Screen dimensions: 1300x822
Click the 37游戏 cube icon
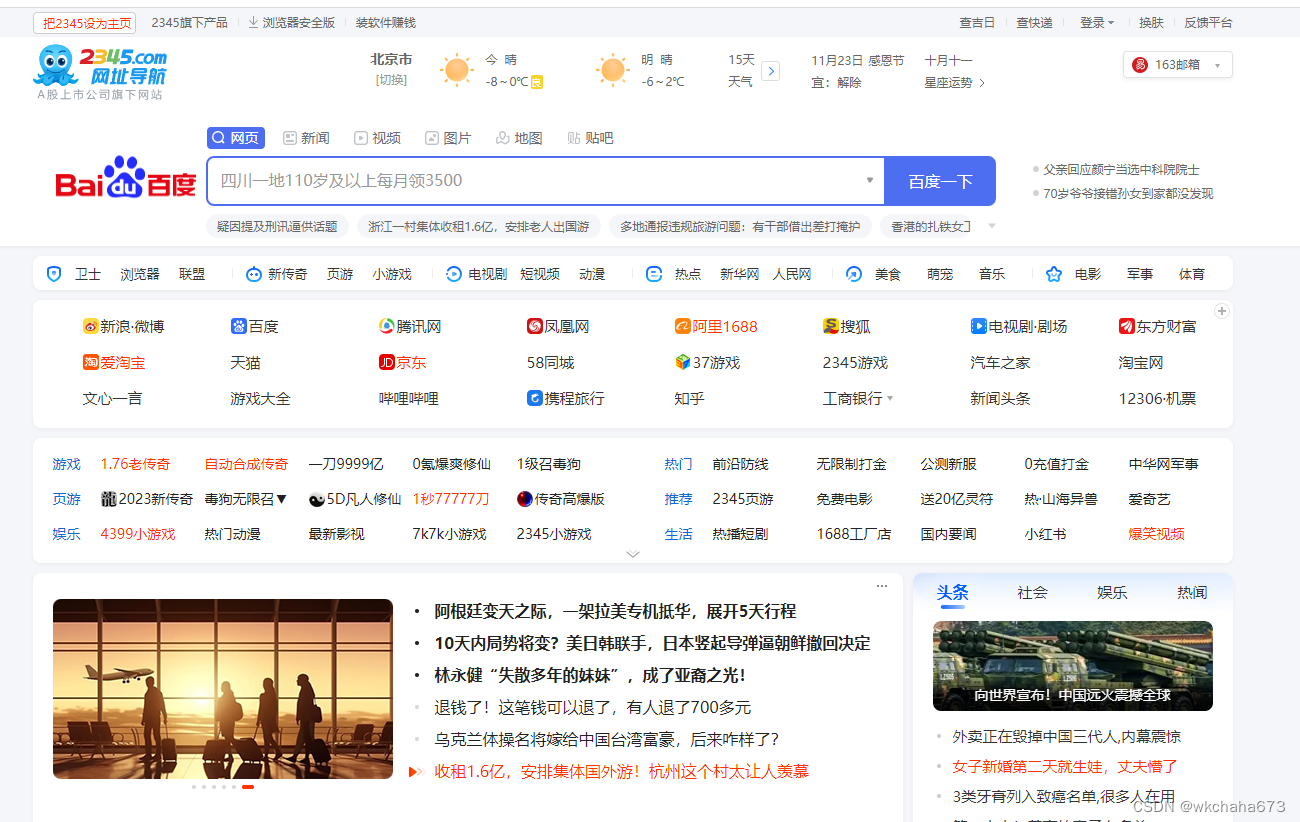(682, 362)
